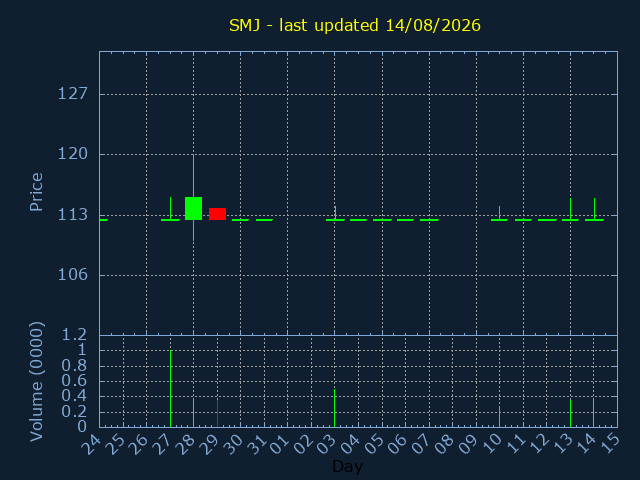Click the green volume bar on day 10

pyautogui.click(x=499, y=417)
